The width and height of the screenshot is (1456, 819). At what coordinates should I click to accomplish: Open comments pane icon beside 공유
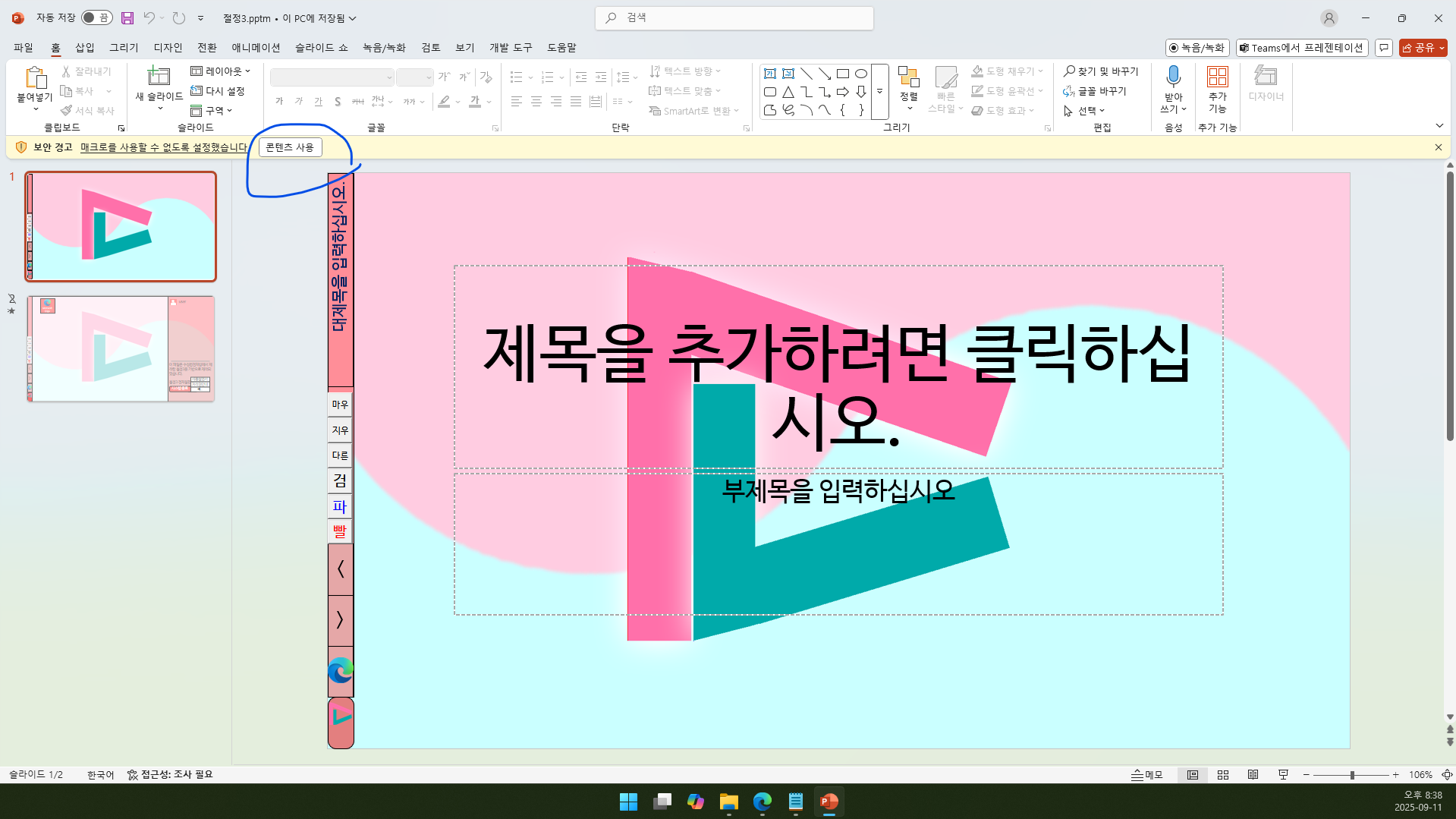tap(1384, 48)
